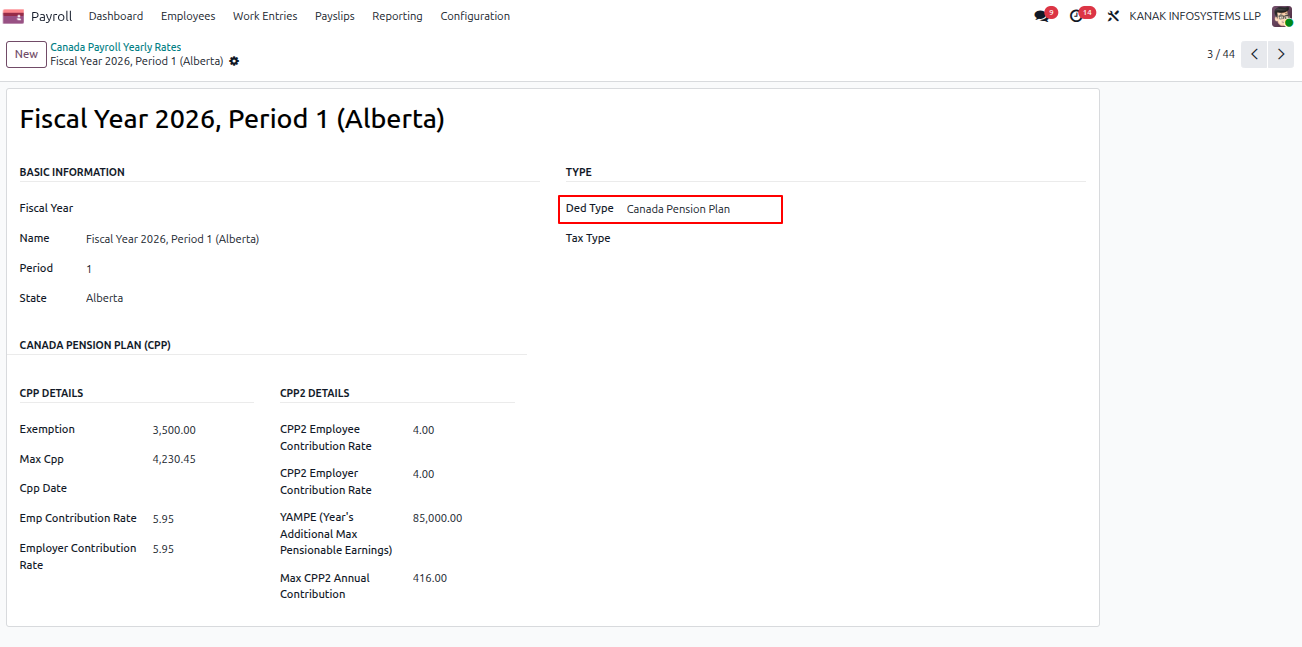Click the record counter 3 / 44
Image resolution: width=1302 pixels, height=647 pixels.
coord(1221,54)
